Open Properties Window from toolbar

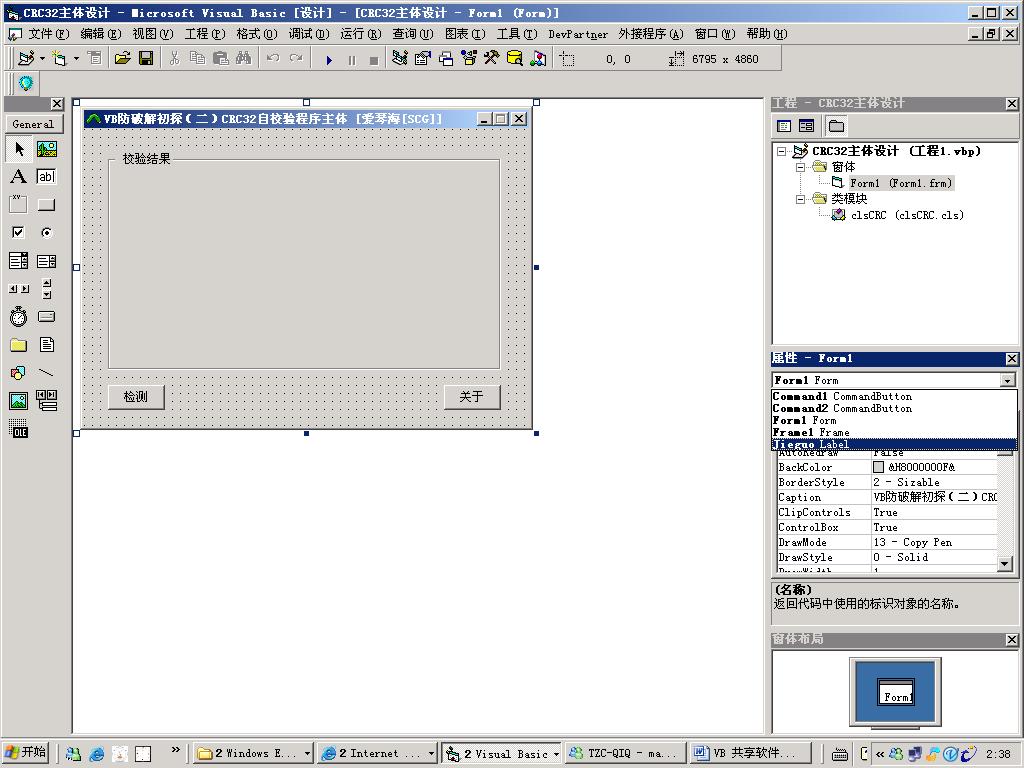[x=423, y=59]
